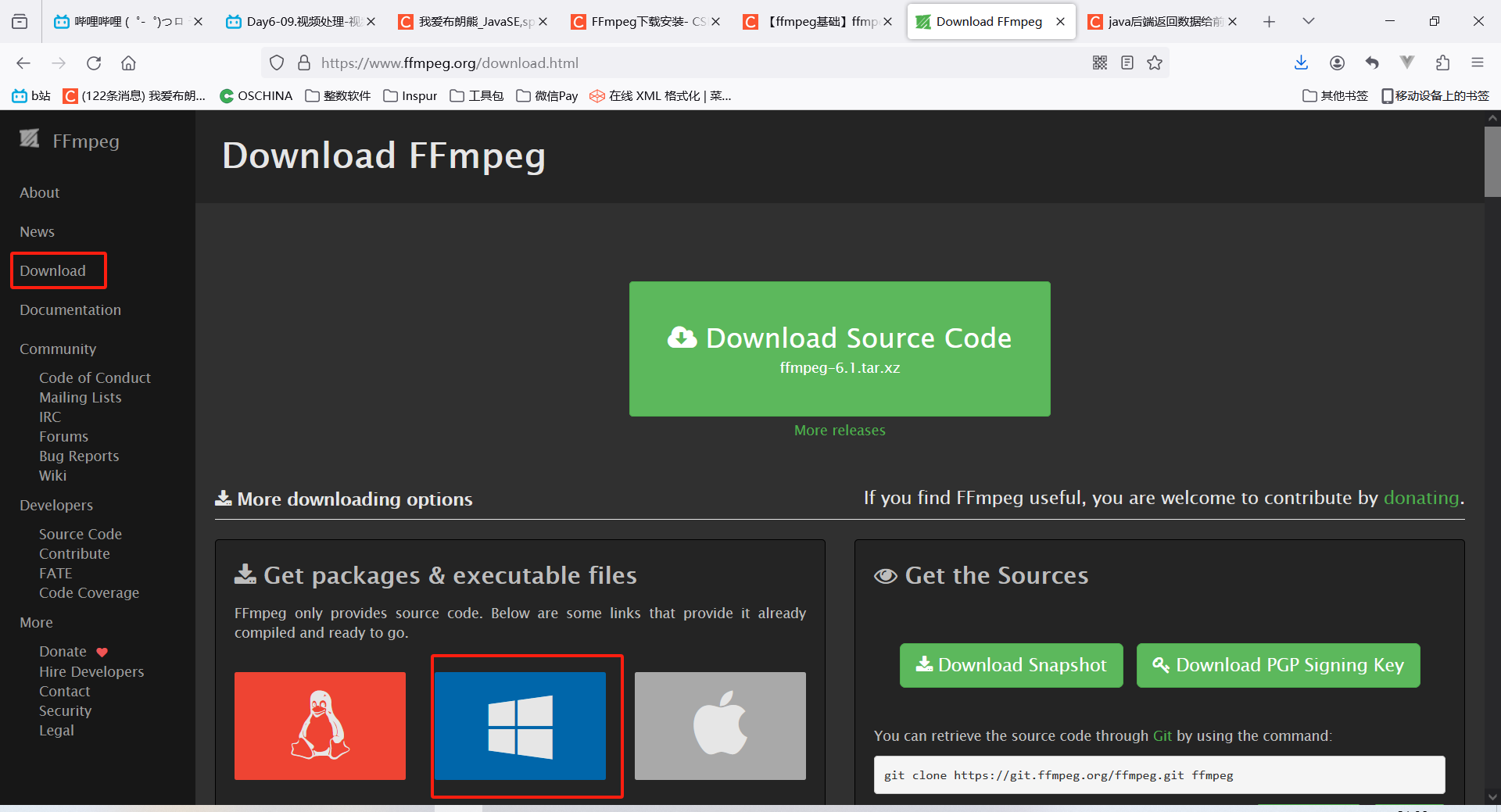Open the 其他书签 bookmarks folder
The height and width of the screenshot is (812, 1501).
click(1335, 96)
